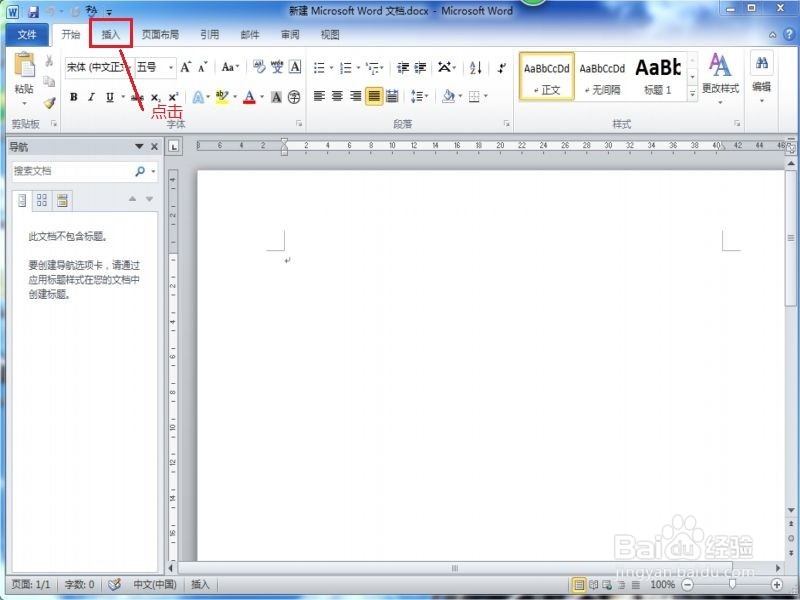The height and width of the screenshot is (600, 800).
Task: Click the Grow Font icon
Action: (185, 67)
